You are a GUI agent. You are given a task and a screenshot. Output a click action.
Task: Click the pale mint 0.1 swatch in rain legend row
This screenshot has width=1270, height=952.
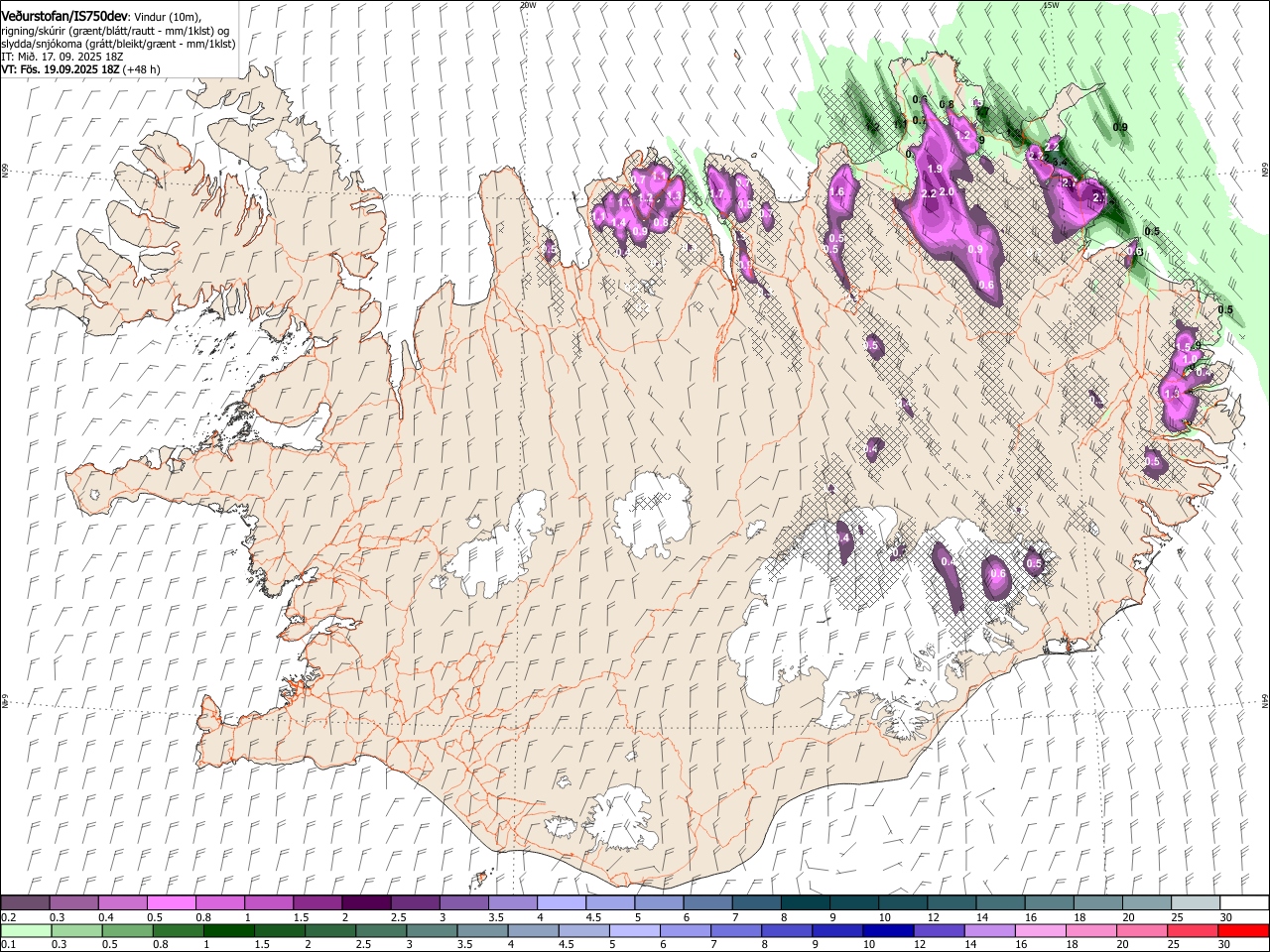(26, 930)
